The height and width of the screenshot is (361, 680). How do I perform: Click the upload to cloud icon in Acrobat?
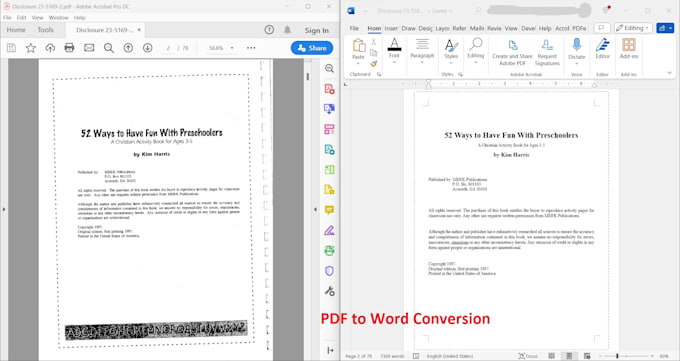tap(50, 48)
